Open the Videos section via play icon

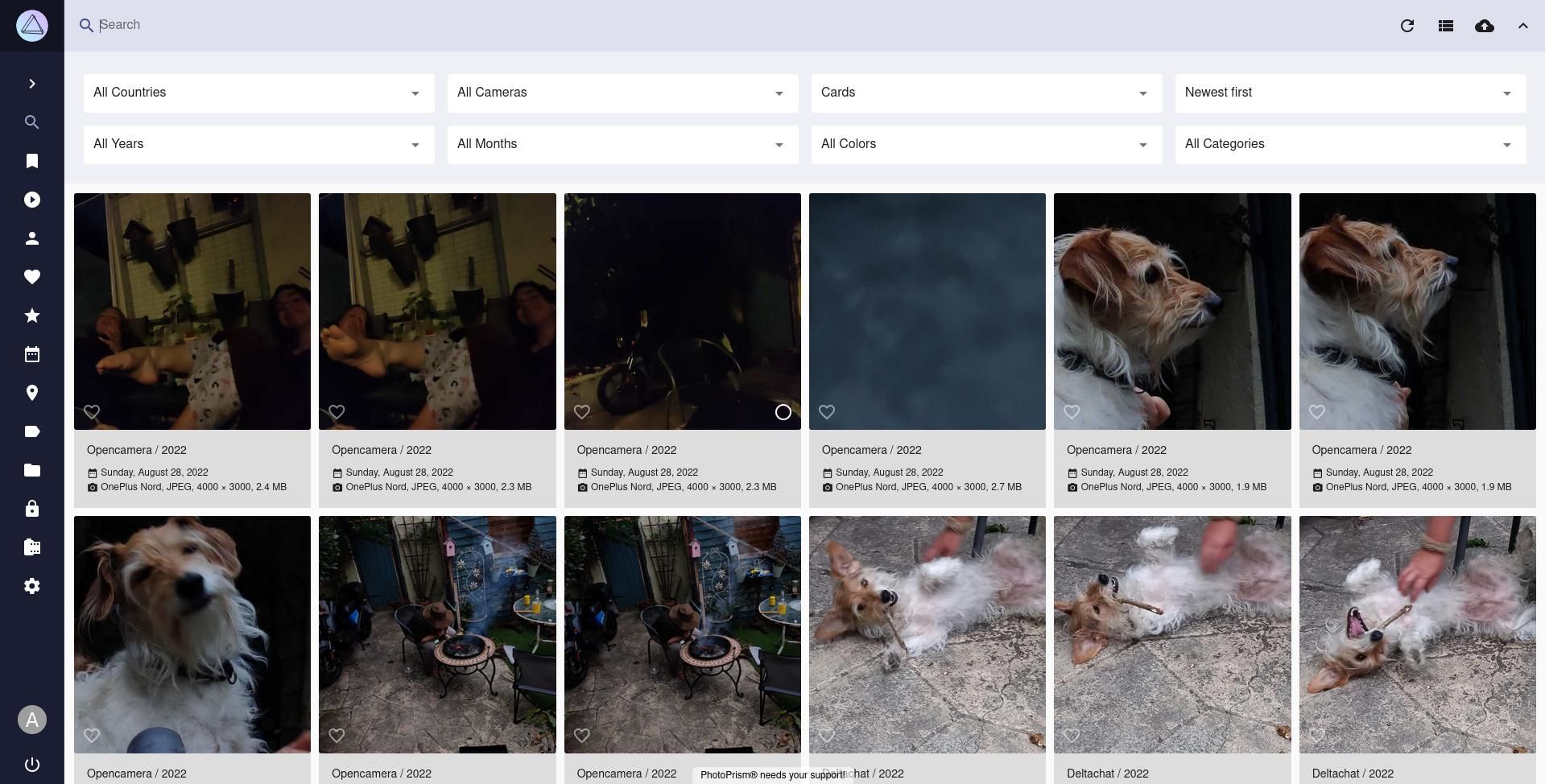coord(32,200)
